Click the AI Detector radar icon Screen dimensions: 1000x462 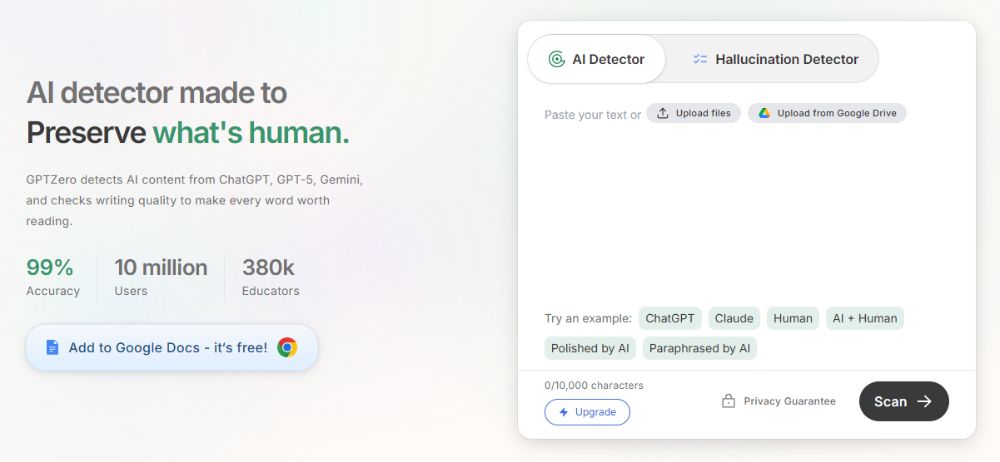coord(557,59)
